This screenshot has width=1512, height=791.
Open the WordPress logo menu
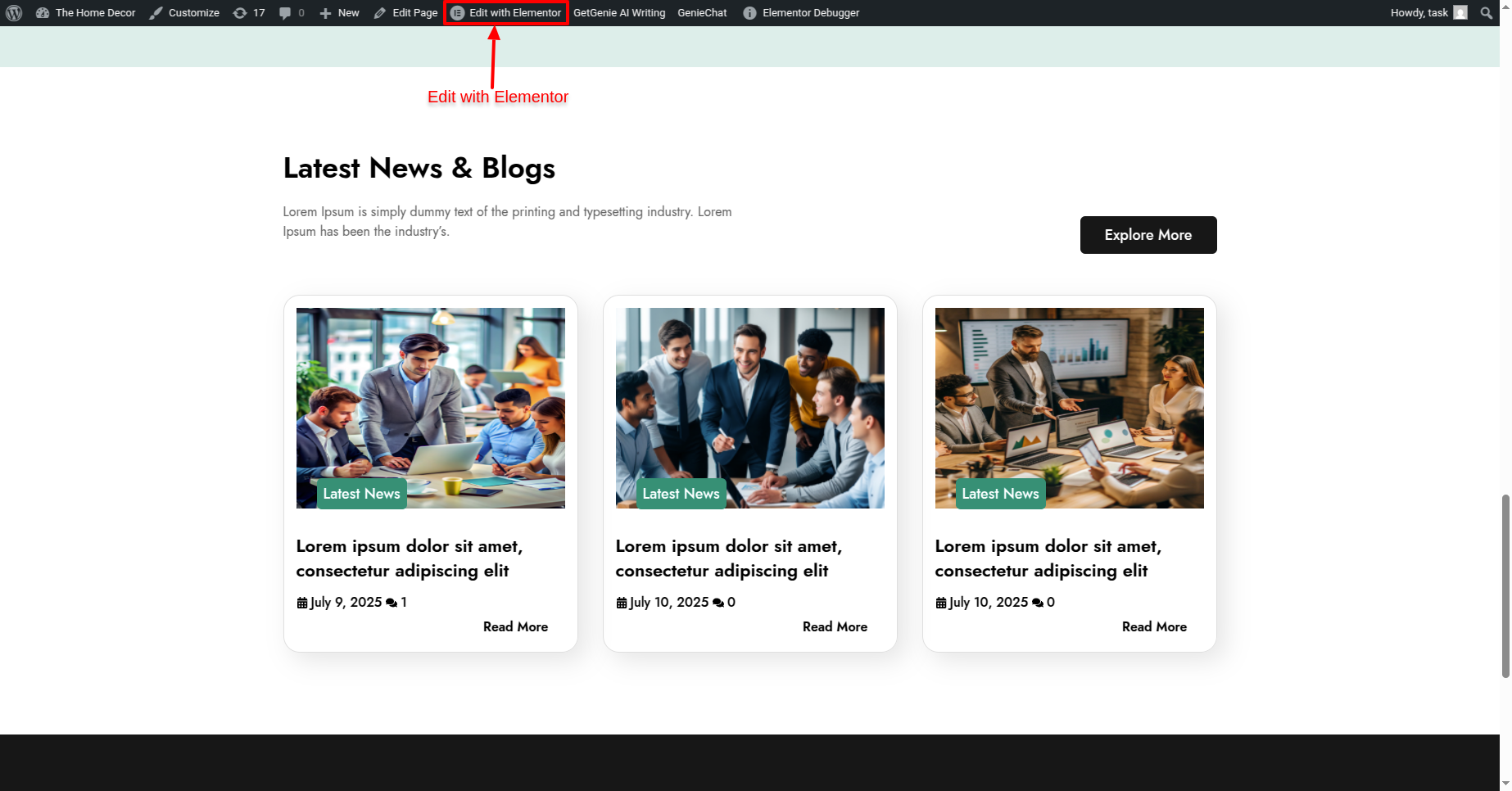(x=14, y=13)
